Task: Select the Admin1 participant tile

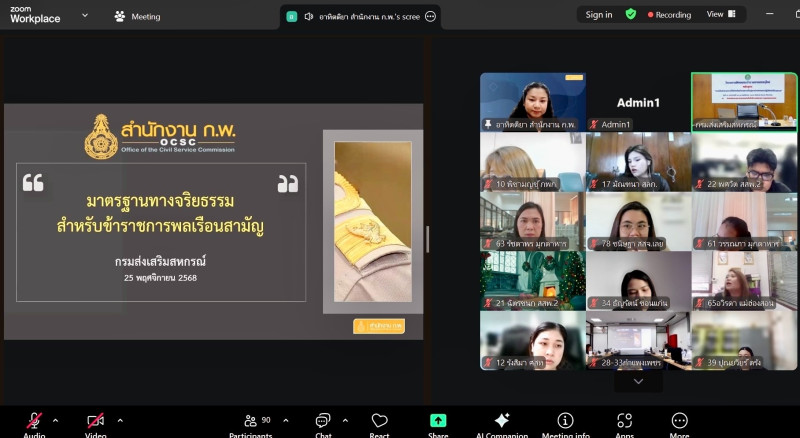Action: [638, 102]
